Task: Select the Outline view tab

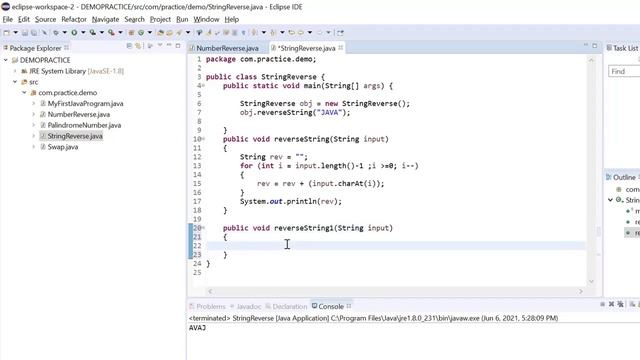Action: (620, 177)
